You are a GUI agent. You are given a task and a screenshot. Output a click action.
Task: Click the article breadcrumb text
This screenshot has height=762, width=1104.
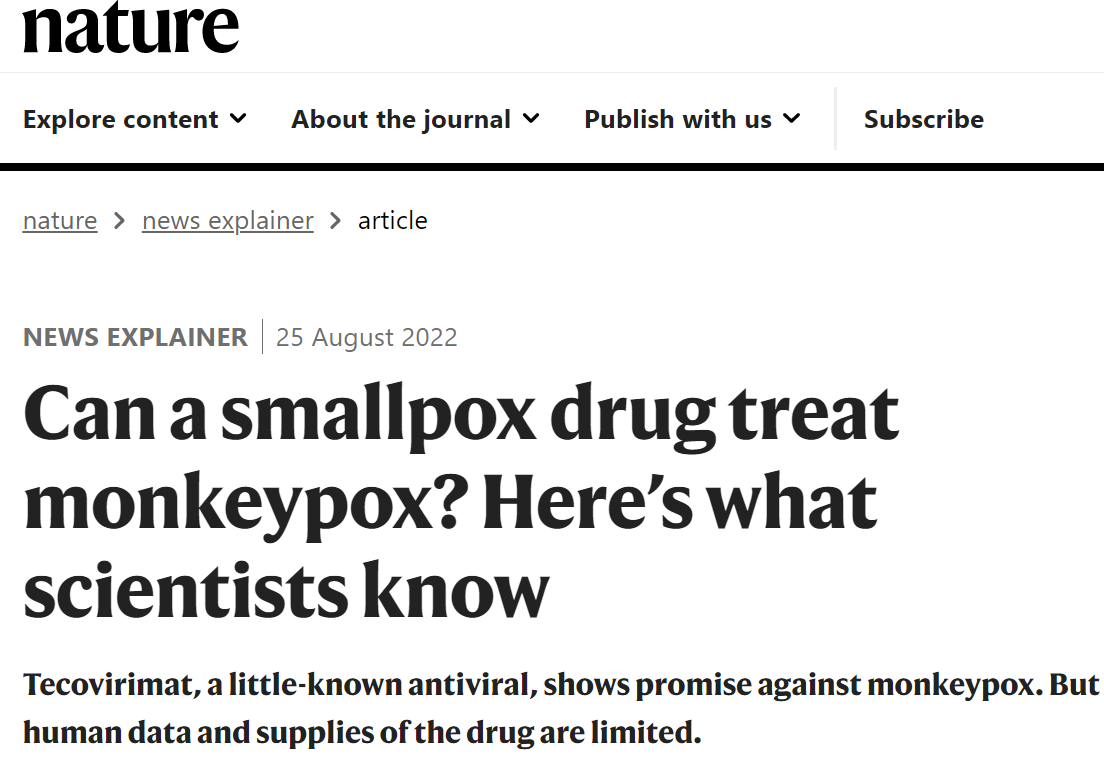point(392,220)
